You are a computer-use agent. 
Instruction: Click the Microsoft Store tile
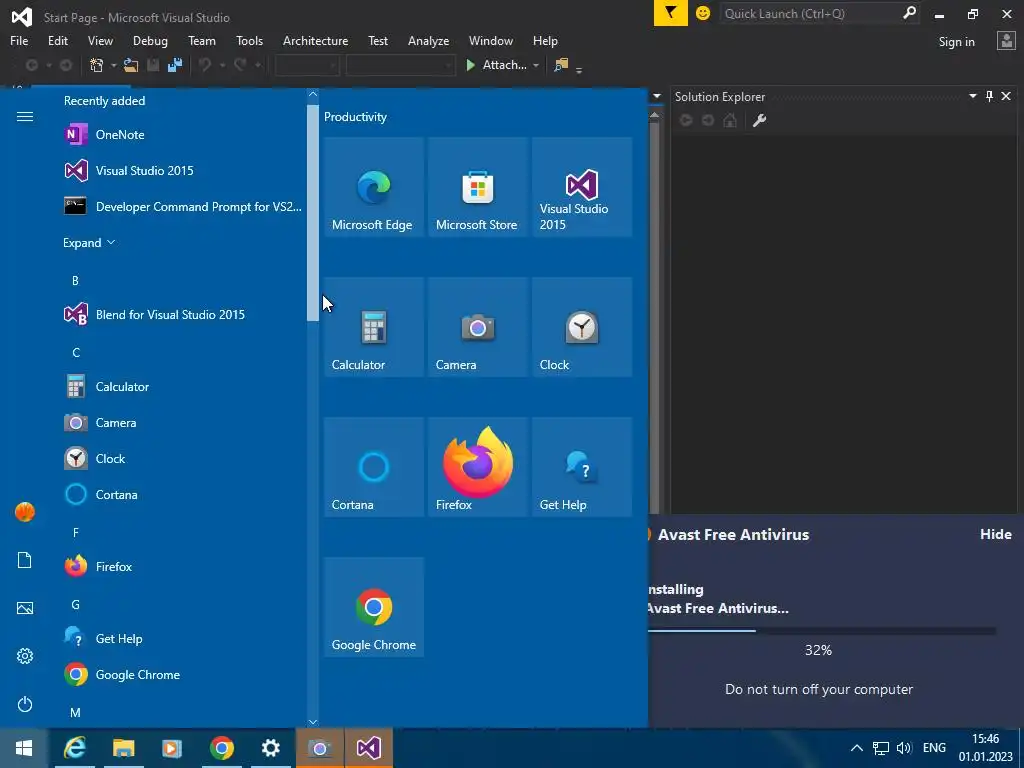click(477, 187)
